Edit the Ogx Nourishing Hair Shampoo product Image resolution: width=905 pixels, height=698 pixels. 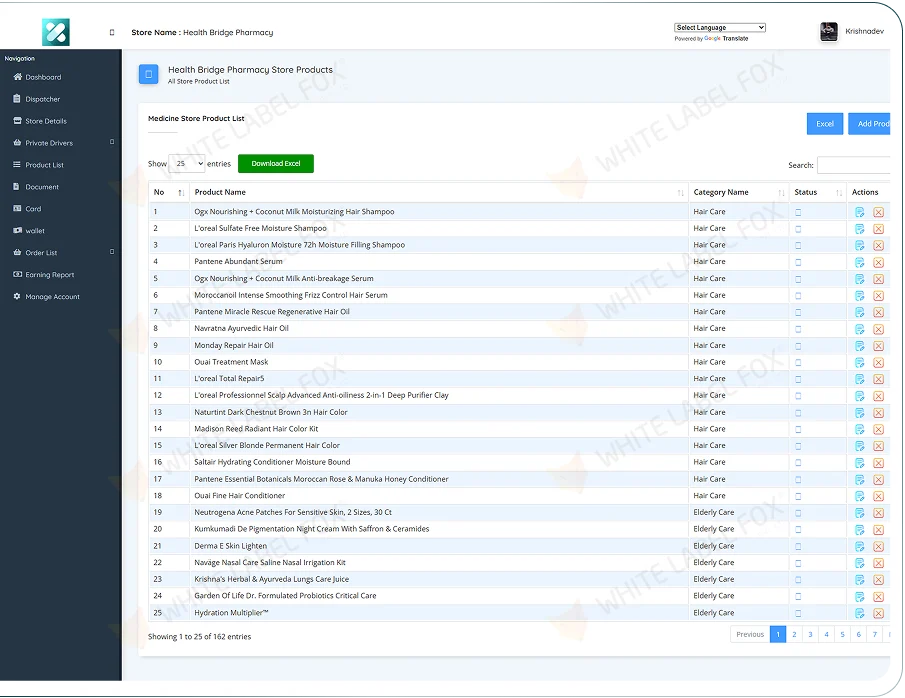click(x=859, y=212)
